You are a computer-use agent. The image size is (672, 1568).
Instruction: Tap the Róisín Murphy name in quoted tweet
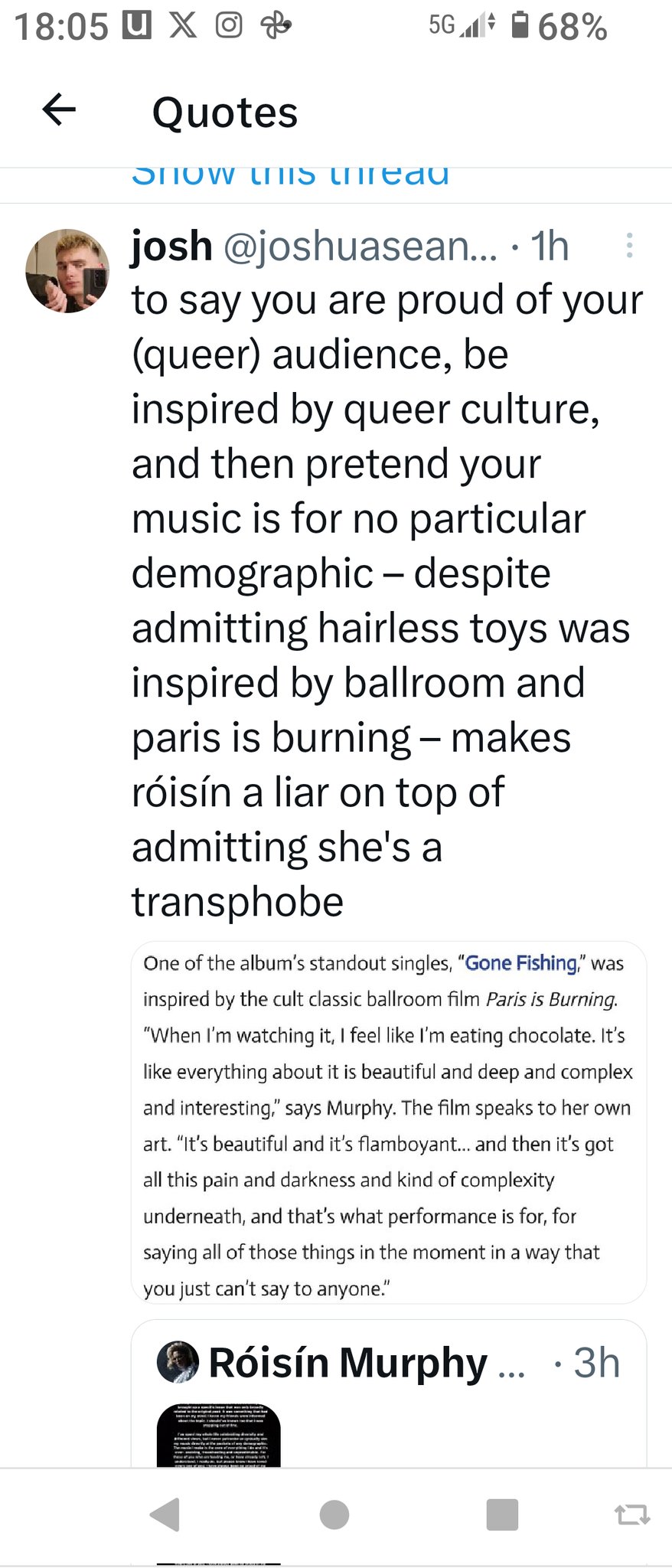point(348,1363)
